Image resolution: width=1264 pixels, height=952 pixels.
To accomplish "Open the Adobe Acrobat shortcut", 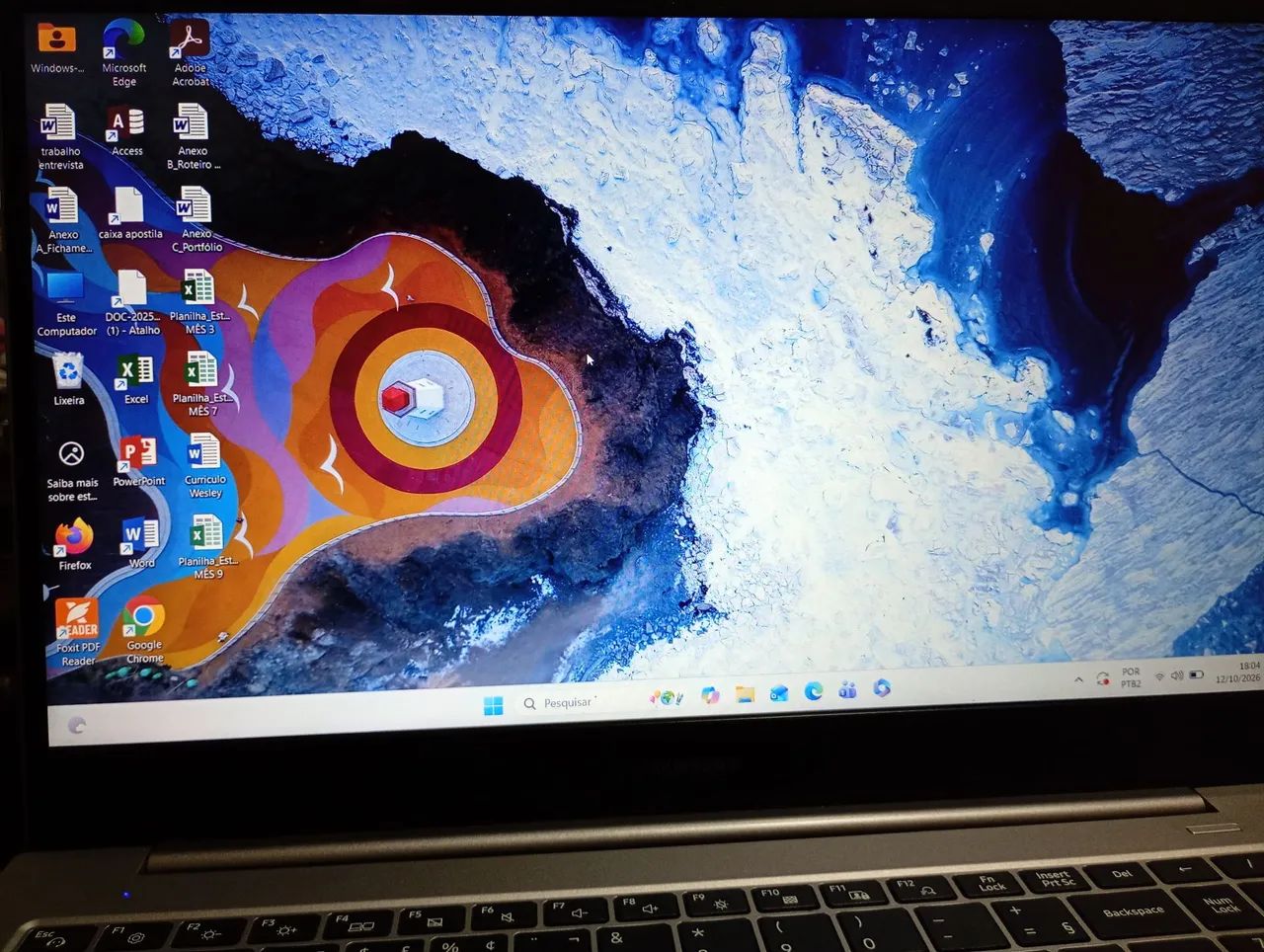I will 190,52.
